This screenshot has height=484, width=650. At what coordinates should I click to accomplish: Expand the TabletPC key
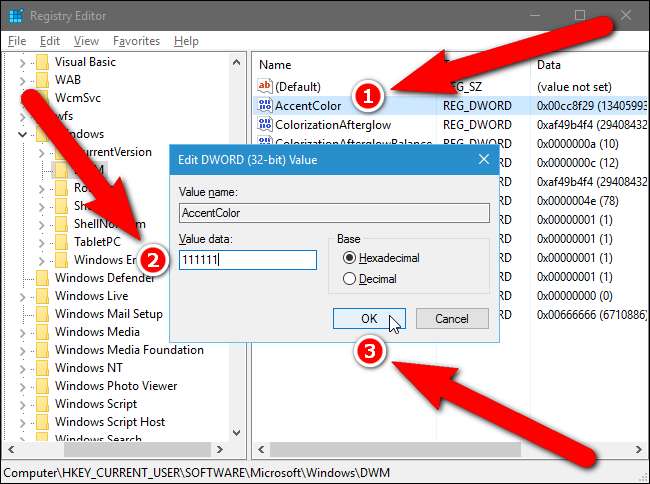[x=41, y=242]
